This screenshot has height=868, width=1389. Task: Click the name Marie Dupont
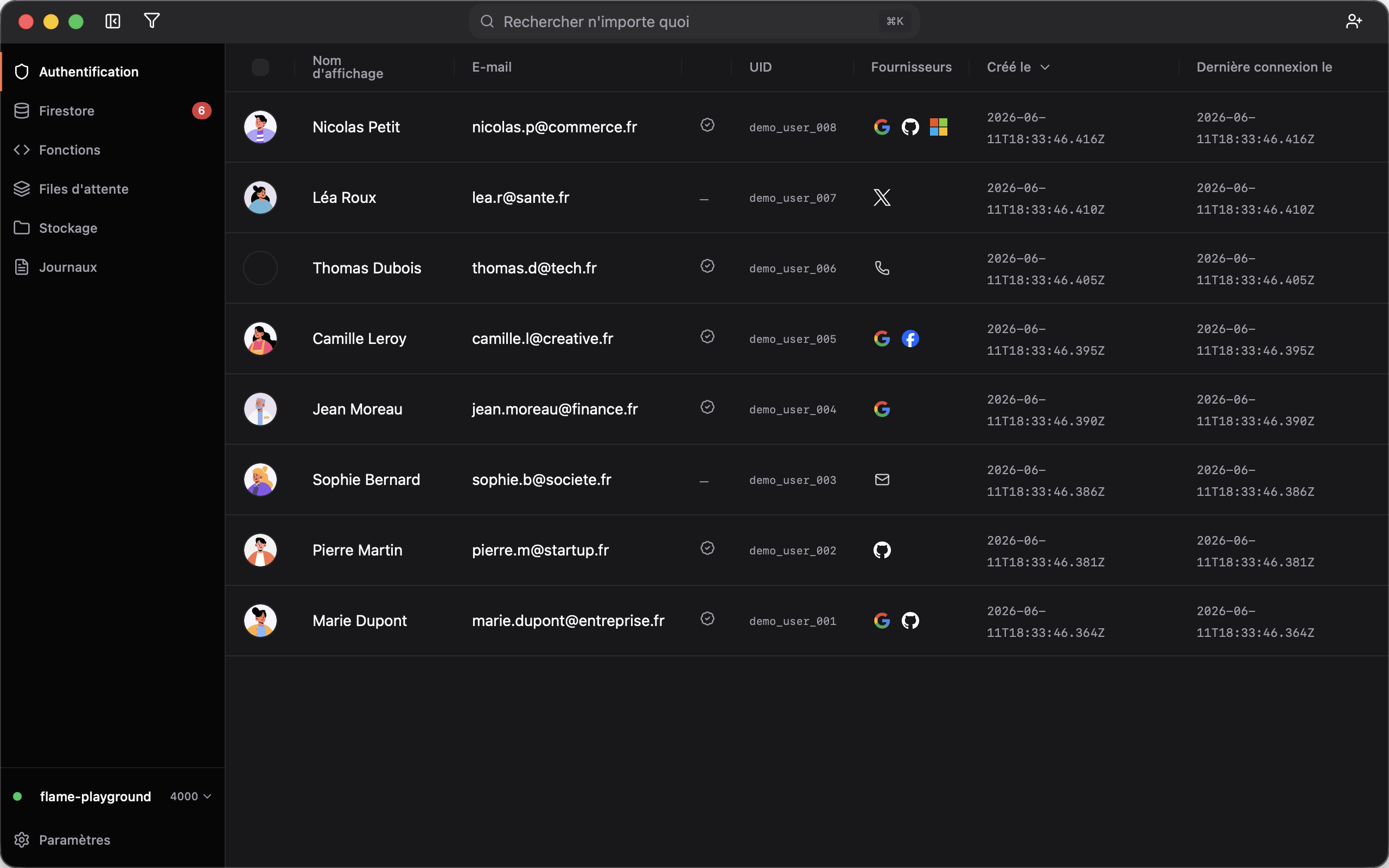click(x=359, y=621)
